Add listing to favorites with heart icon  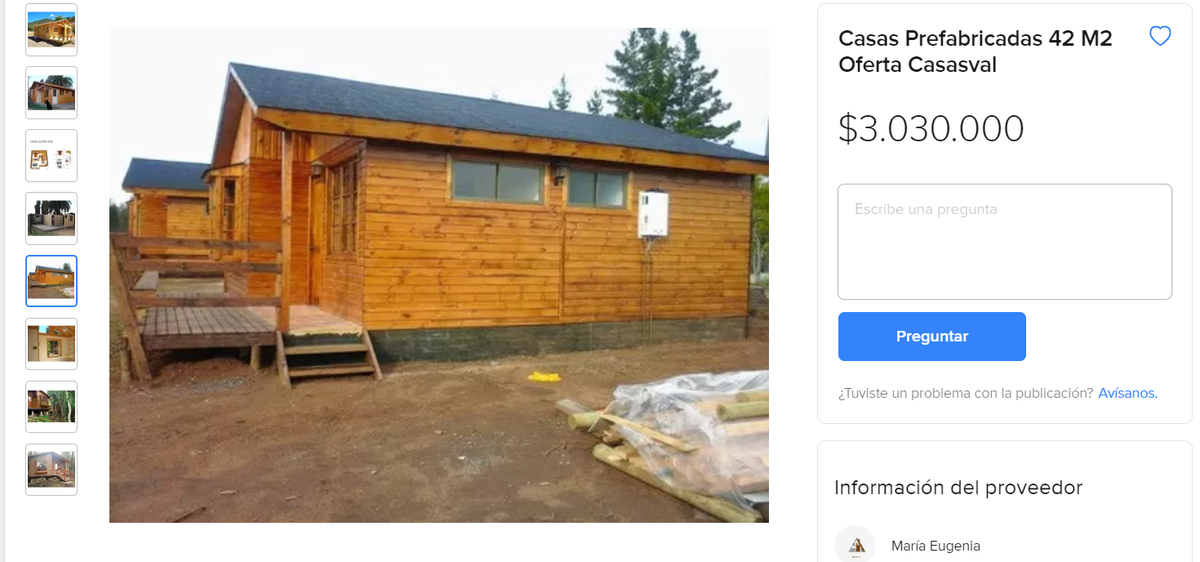pos(1160,37)
